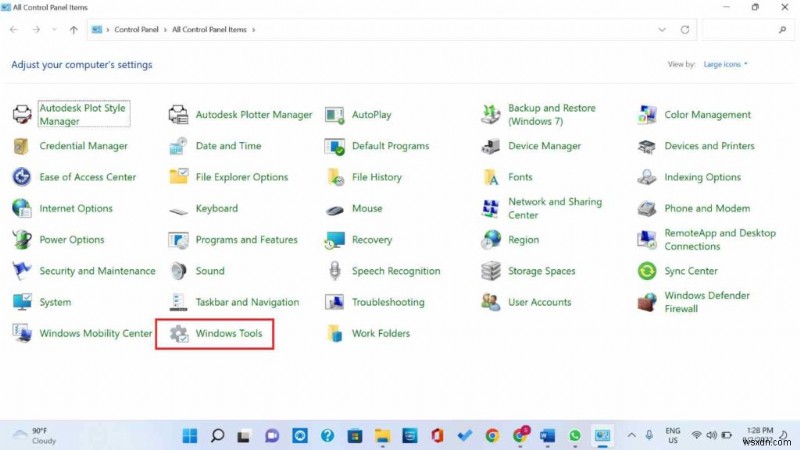The width and height of the screenshot is (800, 450).
Task: Click the Control Panel breadcrumb
Action: (x=136, y=30)
